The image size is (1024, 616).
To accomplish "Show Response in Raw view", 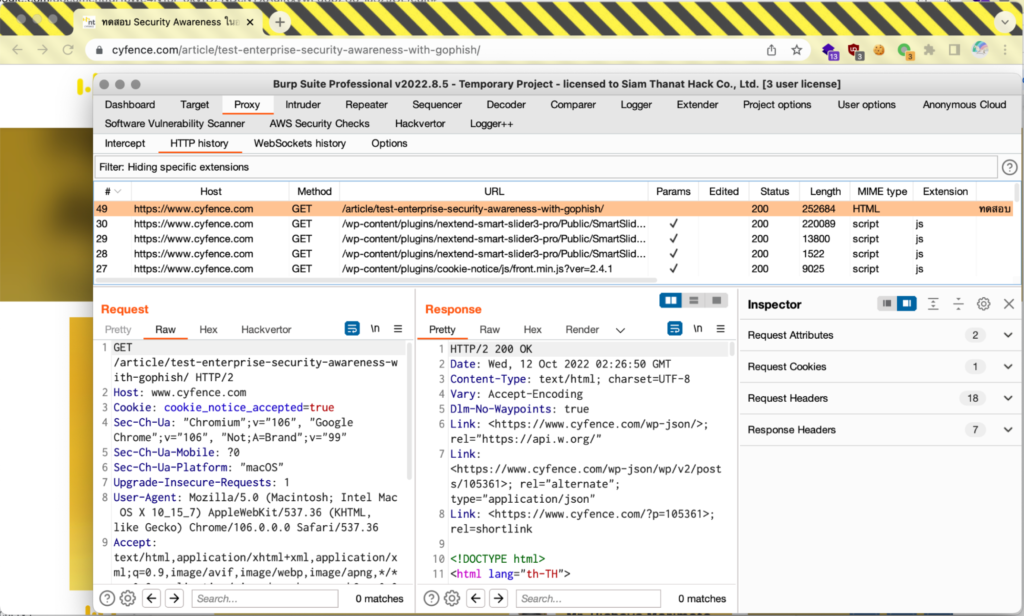I will (x=489, y=329).
